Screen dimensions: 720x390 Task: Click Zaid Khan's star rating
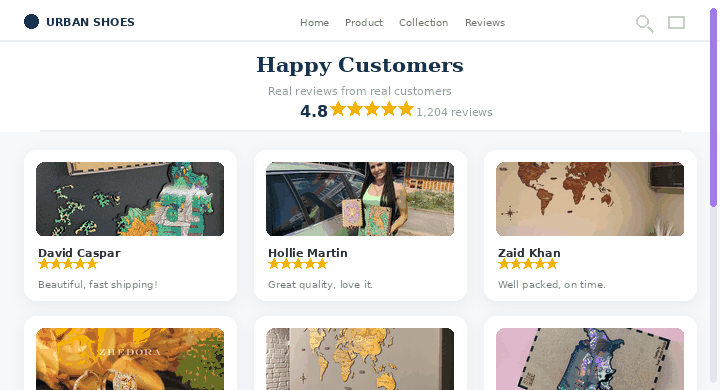pyautogui.click(x=528, y=264)
